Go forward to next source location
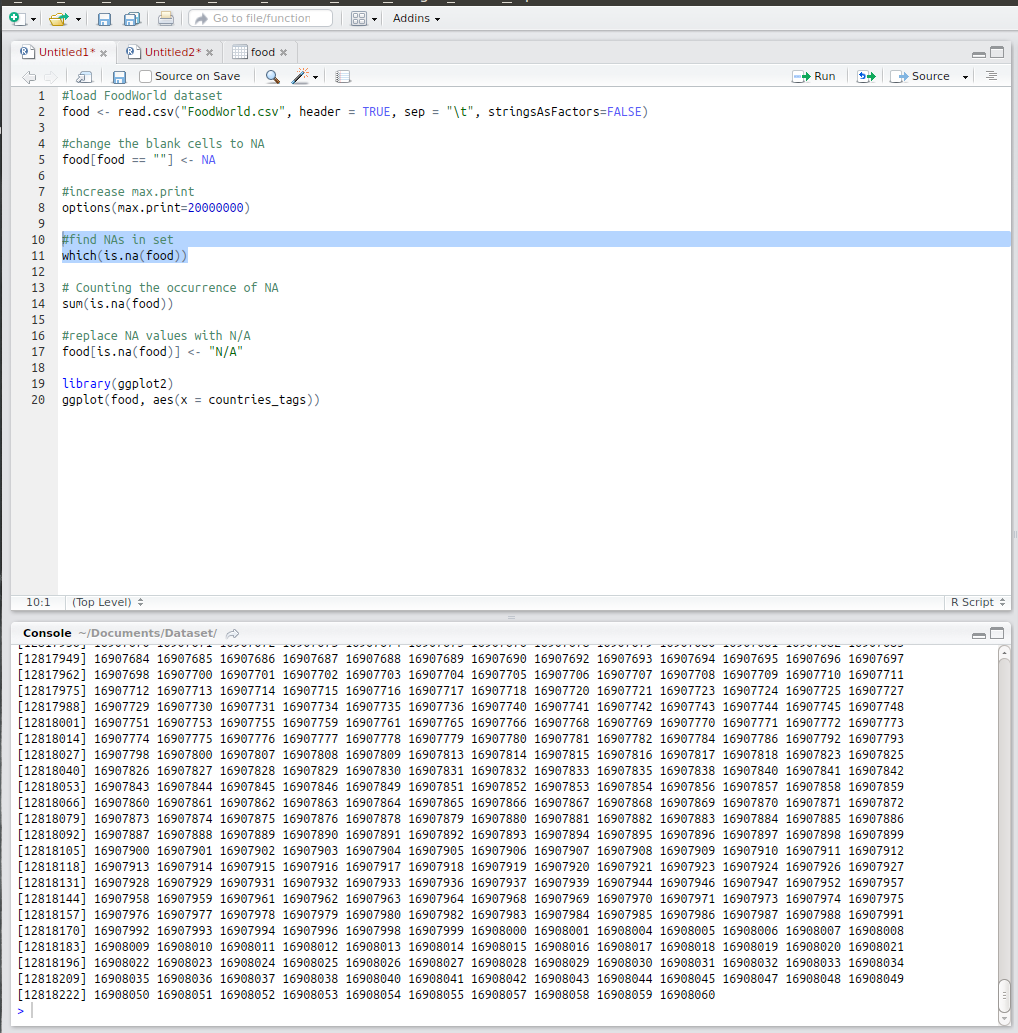The image size is (1018, 1033). 51,77
